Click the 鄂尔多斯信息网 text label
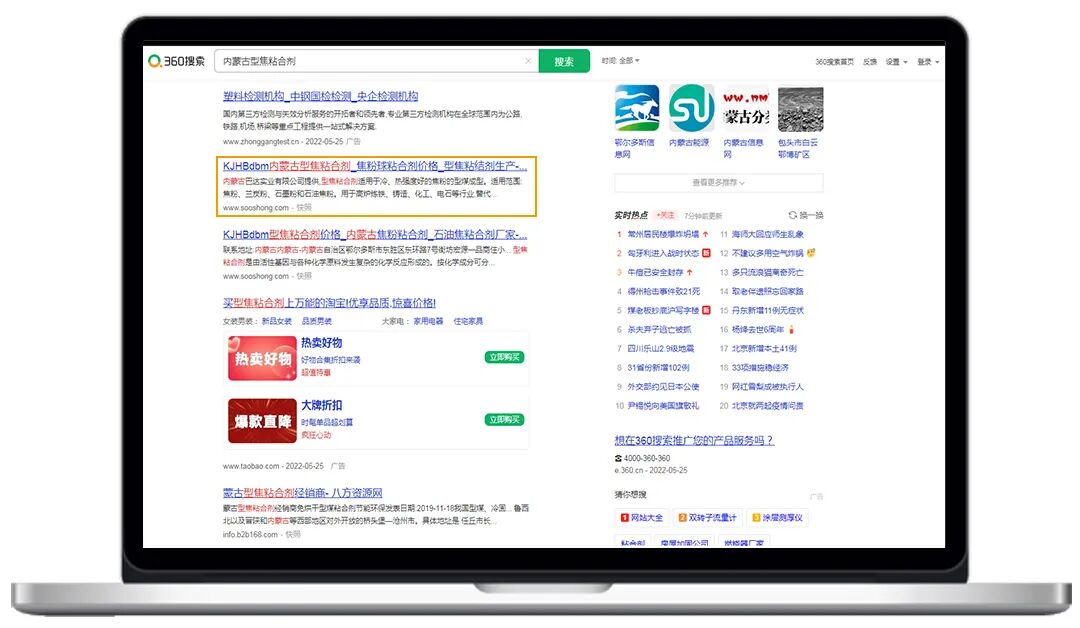 (x=634, y=149)
